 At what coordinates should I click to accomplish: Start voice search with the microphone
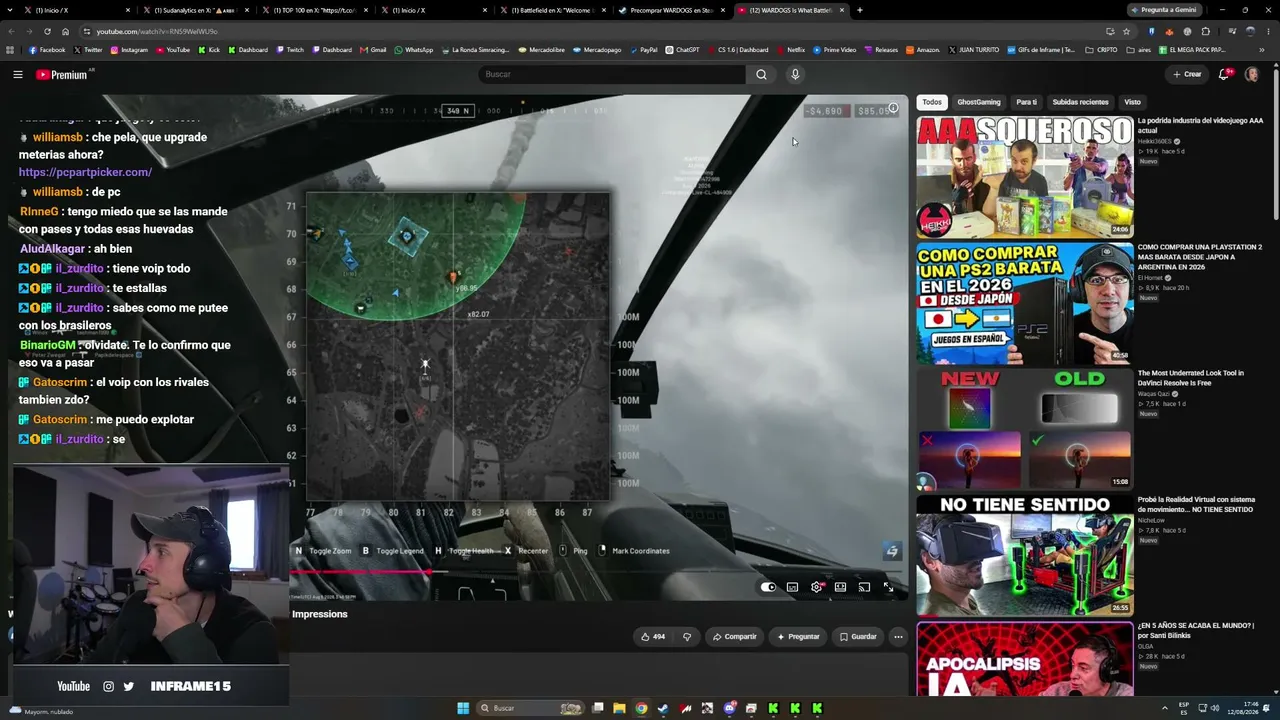tap(795, 74)
